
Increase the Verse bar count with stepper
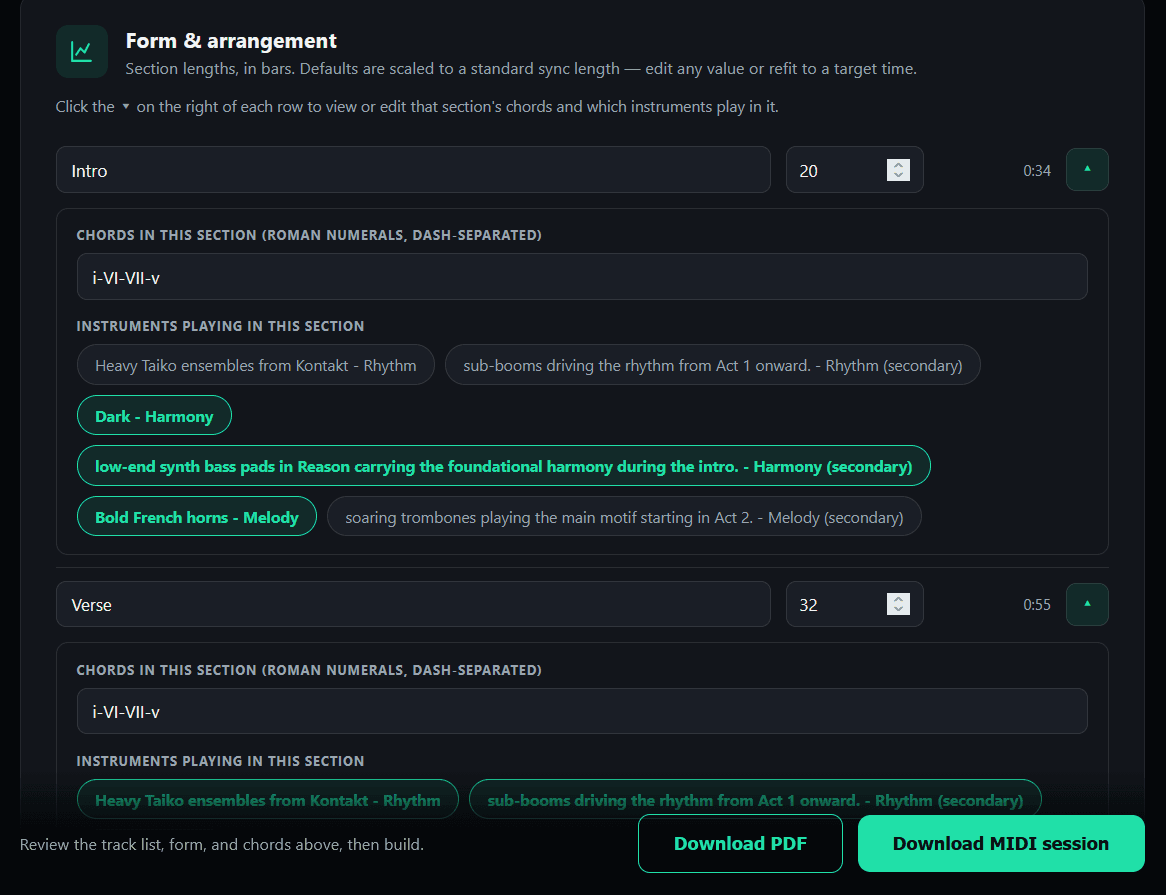[x=898, y=599]
